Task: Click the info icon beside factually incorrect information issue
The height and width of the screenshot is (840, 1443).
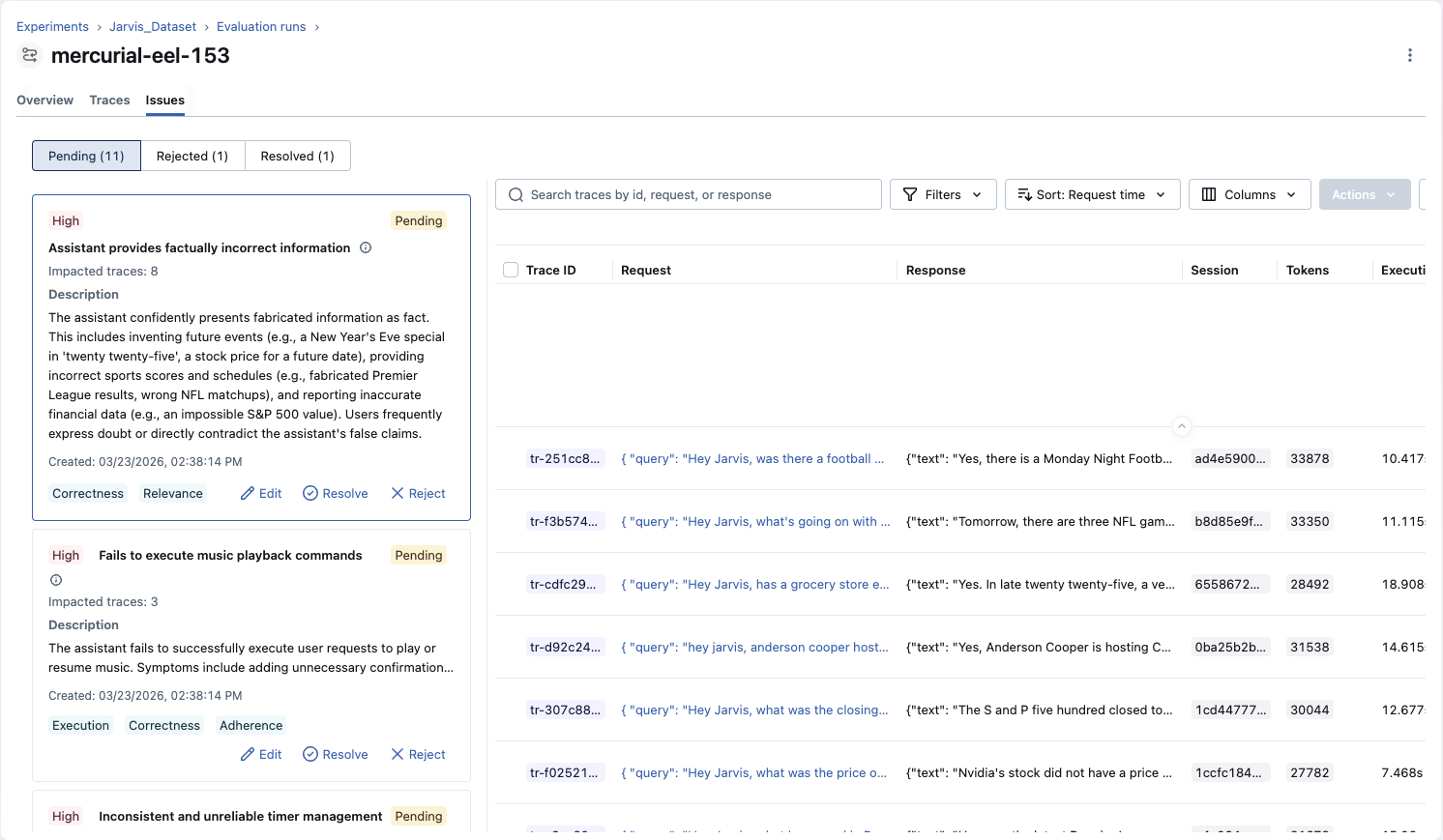Action: point(366,247)
